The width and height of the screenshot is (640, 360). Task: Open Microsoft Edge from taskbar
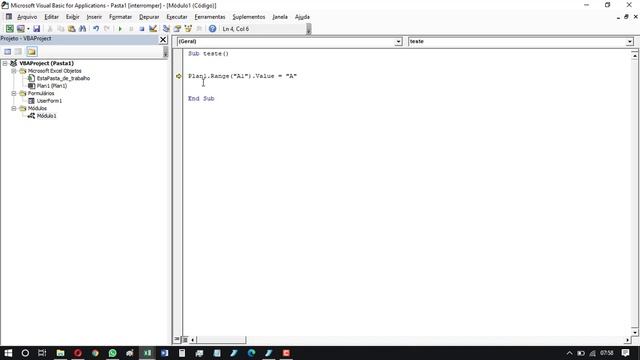(251, 353)
